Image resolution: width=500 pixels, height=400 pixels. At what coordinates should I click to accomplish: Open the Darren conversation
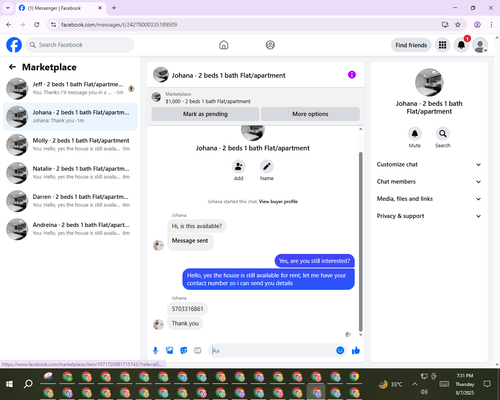coord(70,201)
